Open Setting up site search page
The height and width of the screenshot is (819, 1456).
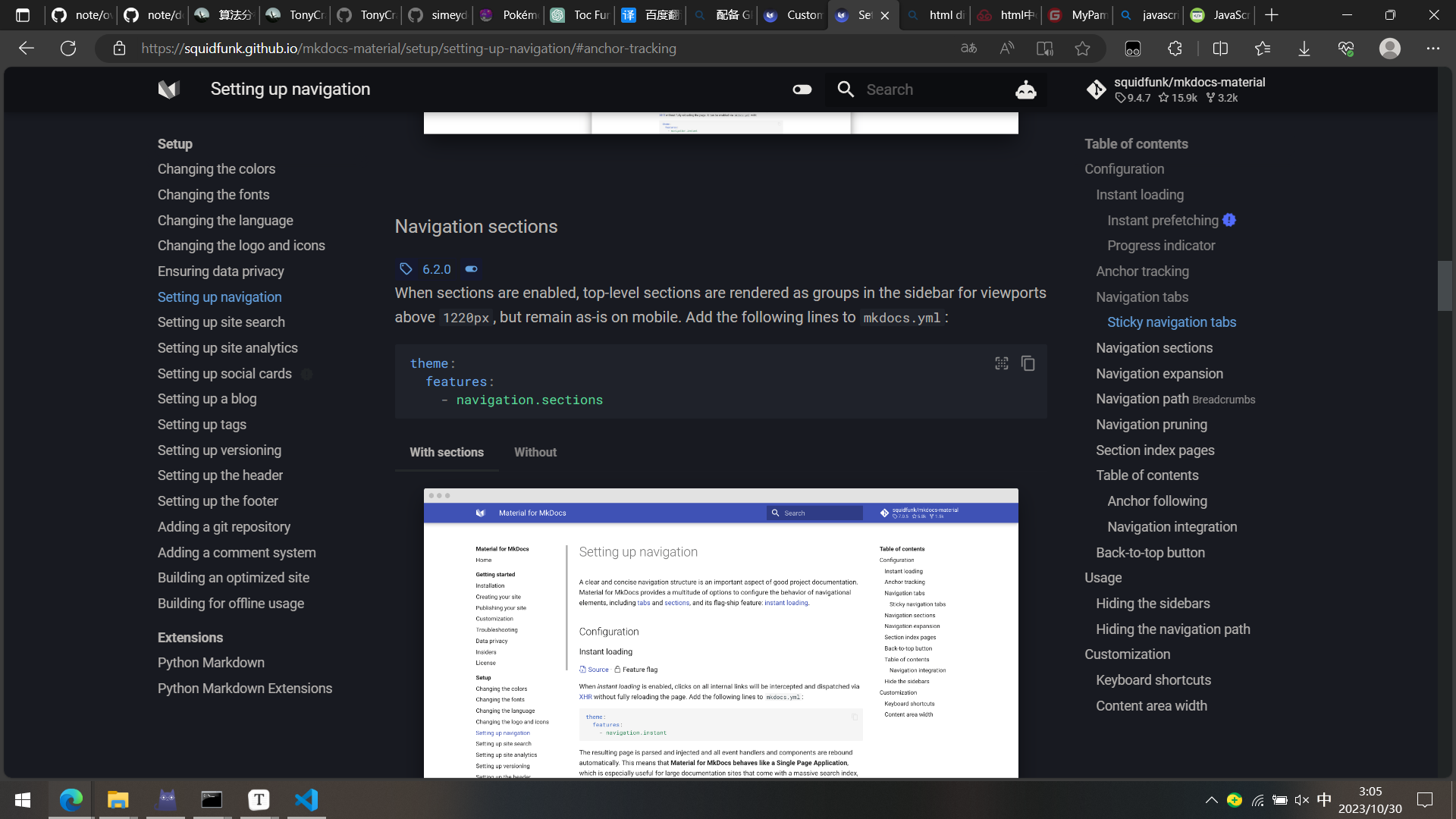coord(221,322)
